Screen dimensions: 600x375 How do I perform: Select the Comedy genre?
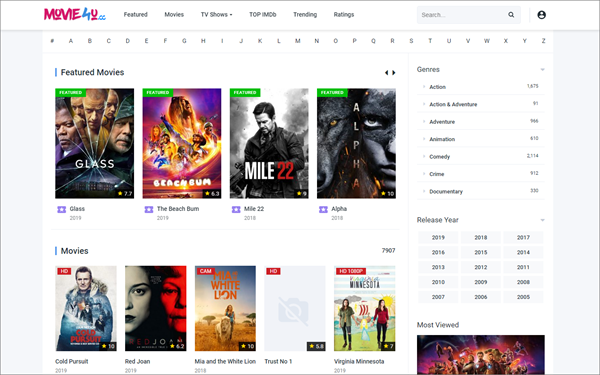(x=439, y=157)
